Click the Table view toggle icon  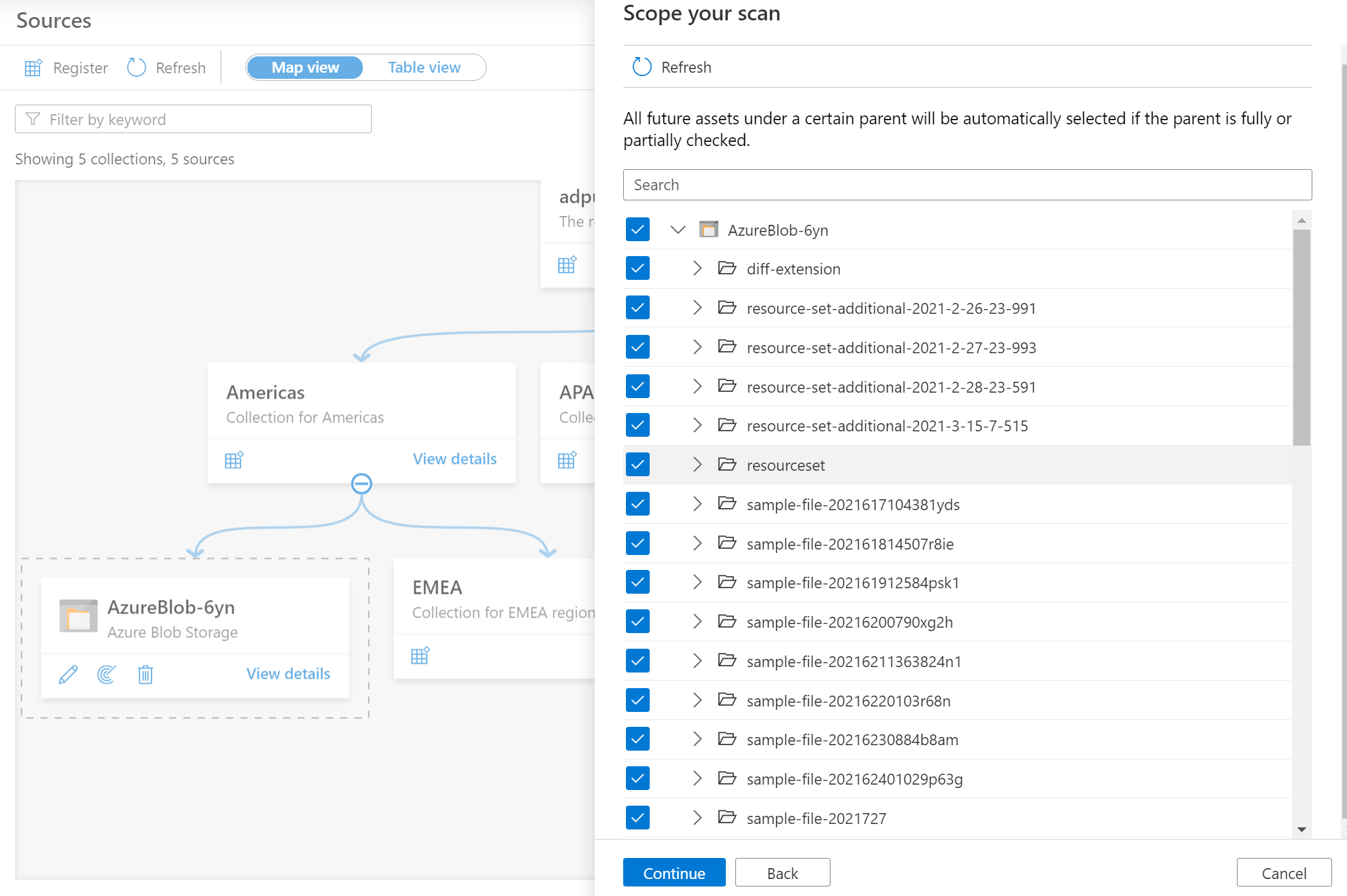point(425,67)
